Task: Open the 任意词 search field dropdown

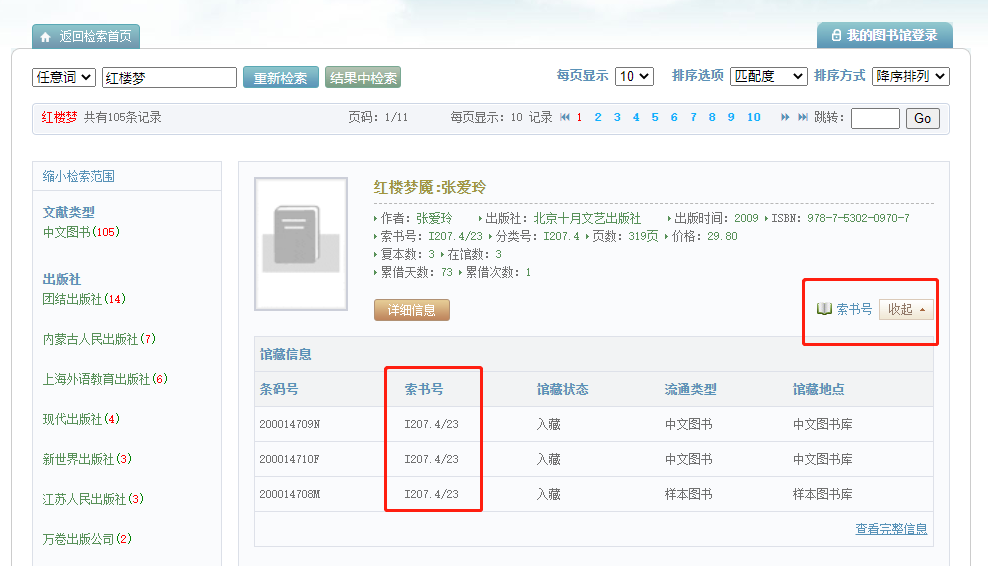Action: (64, 77)
